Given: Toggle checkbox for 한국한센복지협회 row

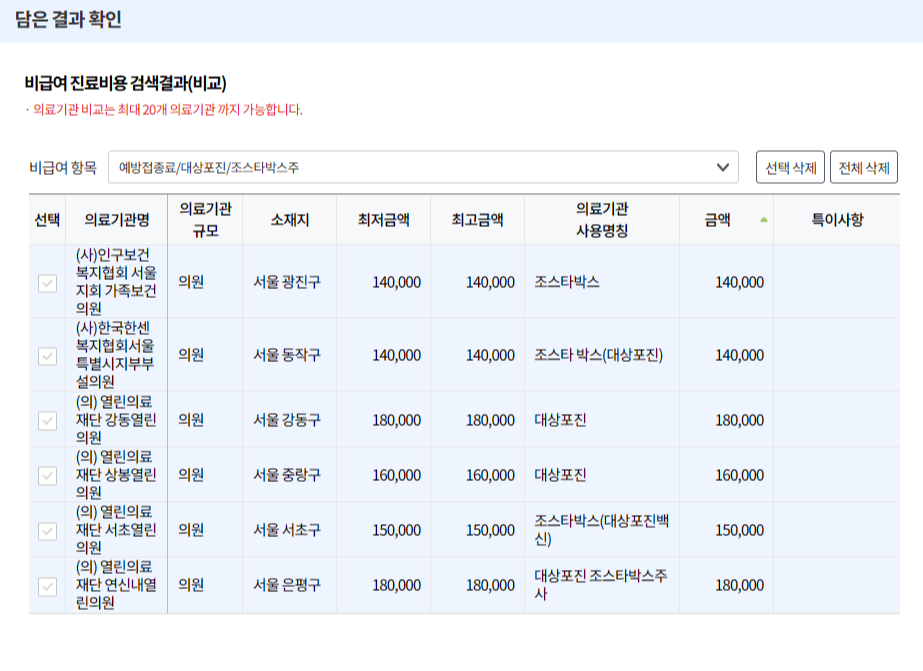Looking at the screenshot, I should [45, 355].
